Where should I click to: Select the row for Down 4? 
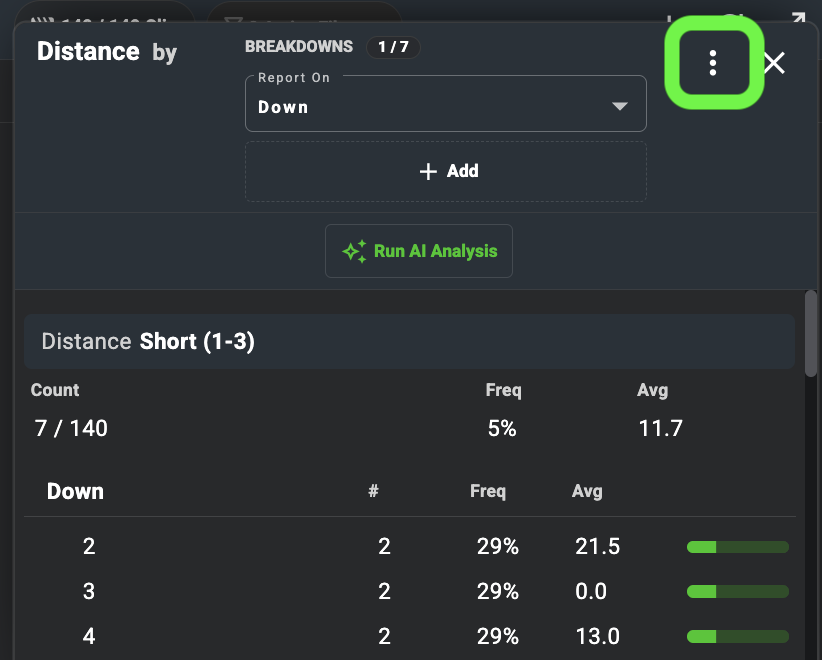pyautogui.click(x=409, y=636)
